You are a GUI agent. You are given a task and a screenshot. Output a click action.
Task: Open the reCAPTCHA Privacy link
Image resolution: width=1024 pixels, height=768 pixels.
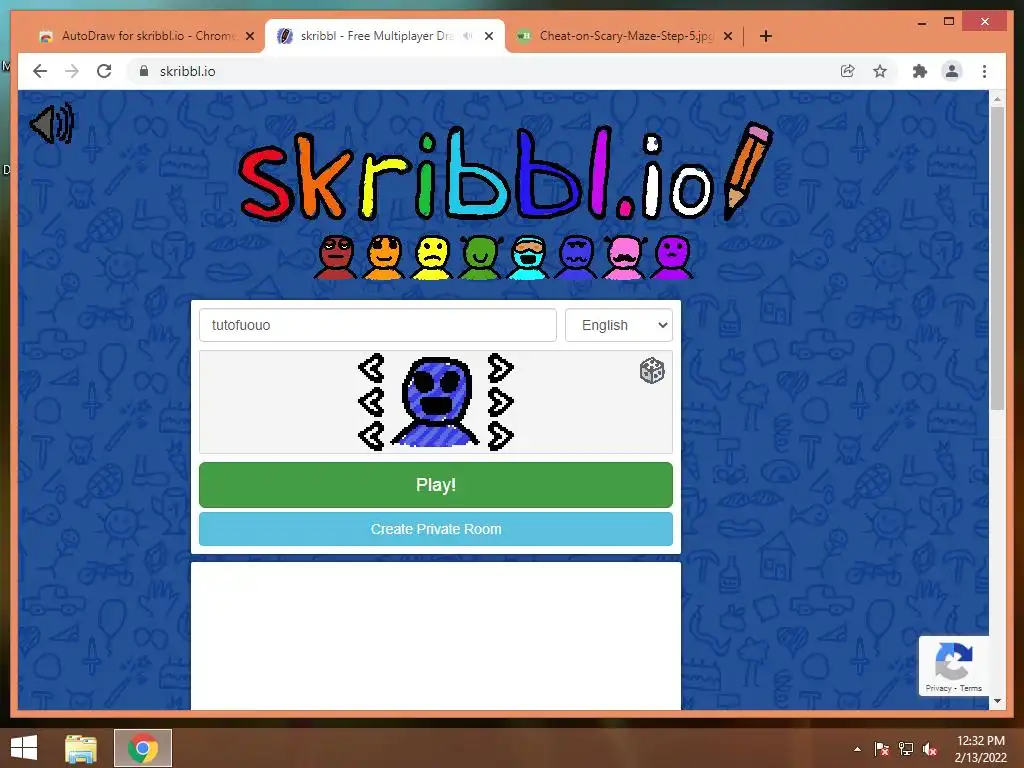point(938,688)
